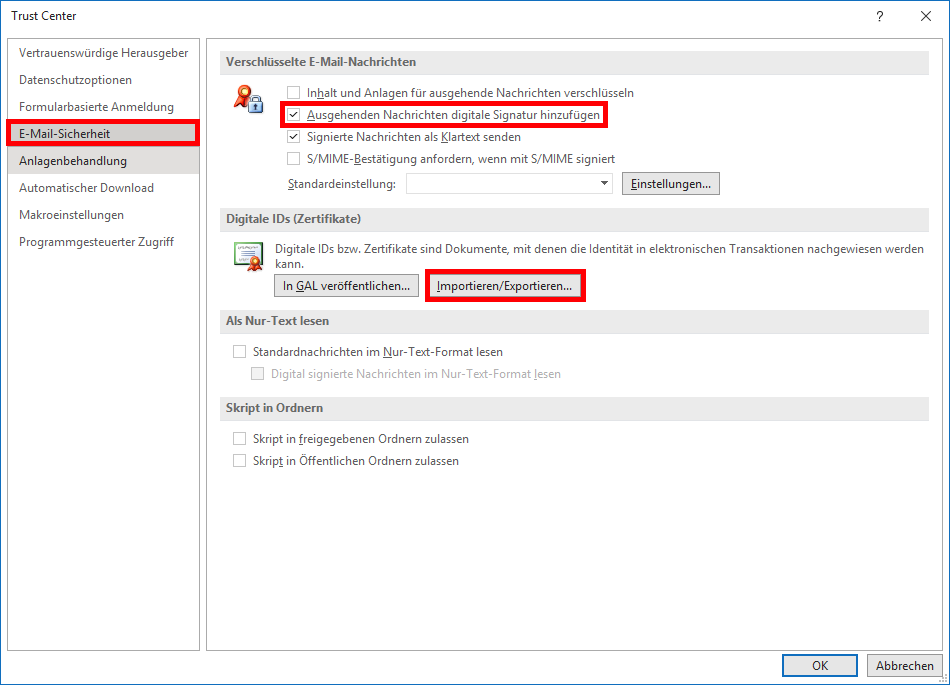This screenshot has width=950, height=685.
Task: Allow Skript in freigegebenen Ordnern
Action: pyautogui.click(x=239, y=438)
